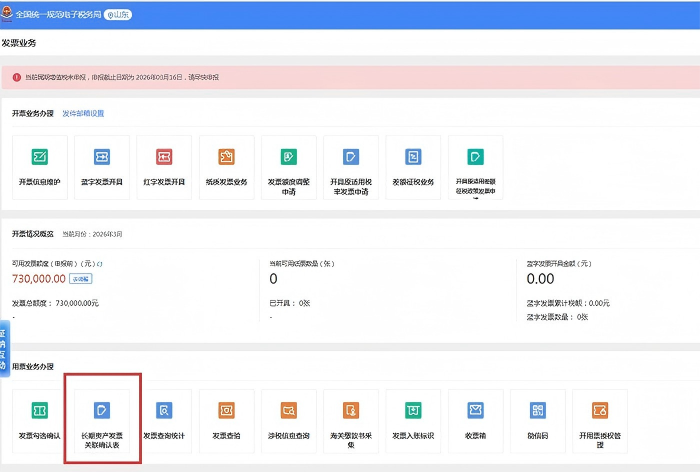Open 红字发票开具 red invoice tile
700x472 pixels.
pos(164,167)
